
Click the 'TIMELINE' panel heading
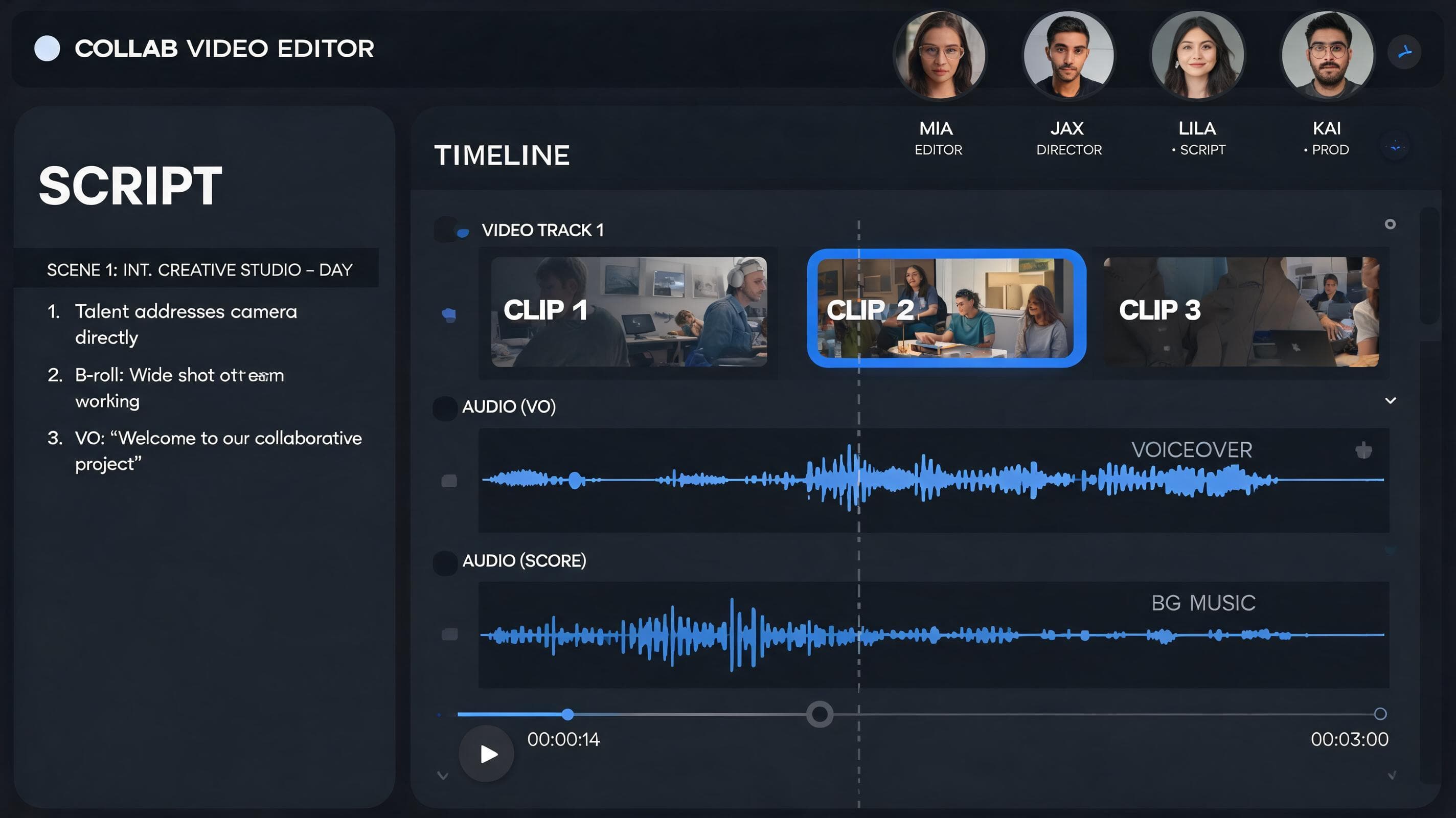pos(502,155)
